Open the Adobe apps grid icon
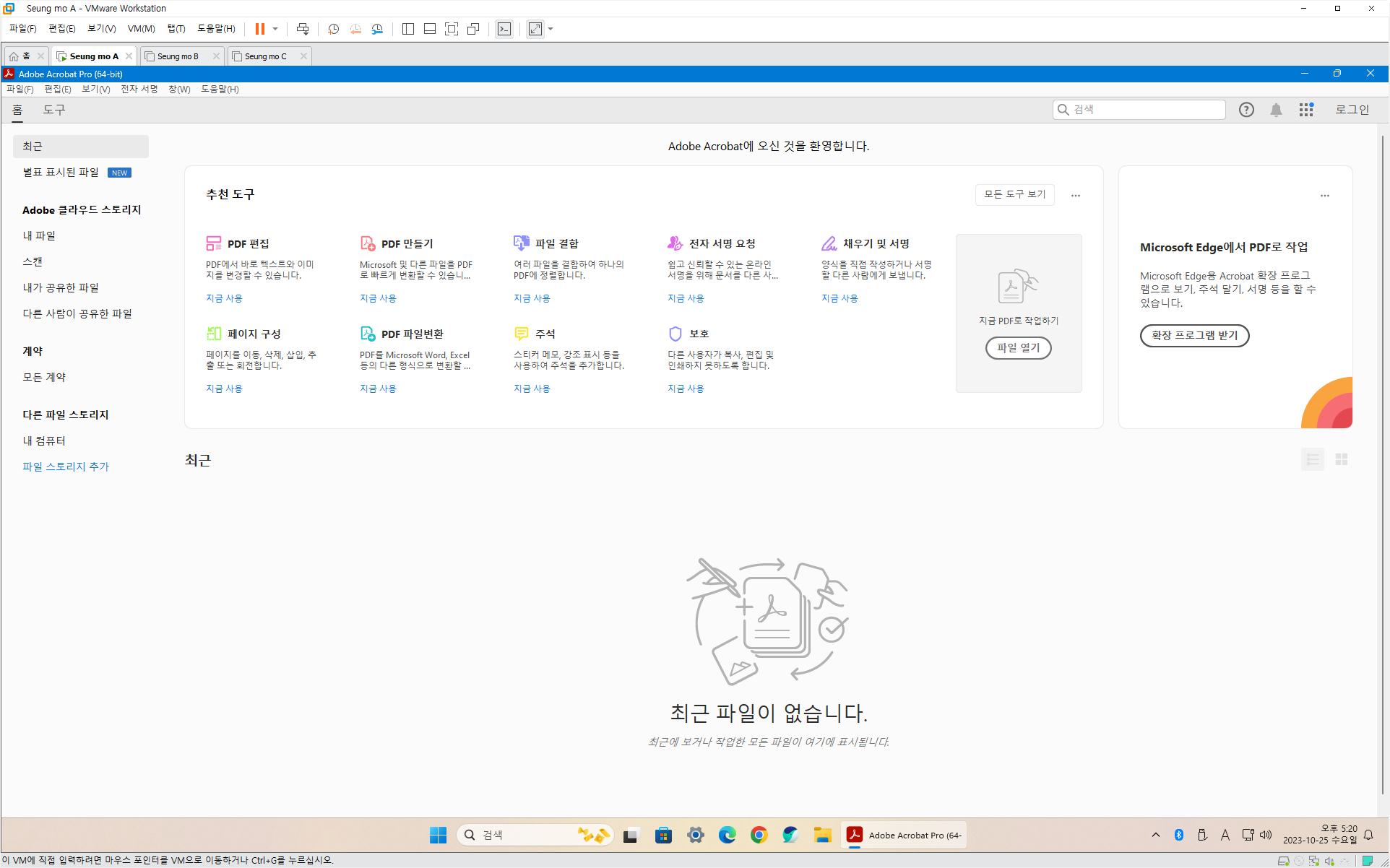Screen dimensions: 1390x868 click(x=1306, y=110)
